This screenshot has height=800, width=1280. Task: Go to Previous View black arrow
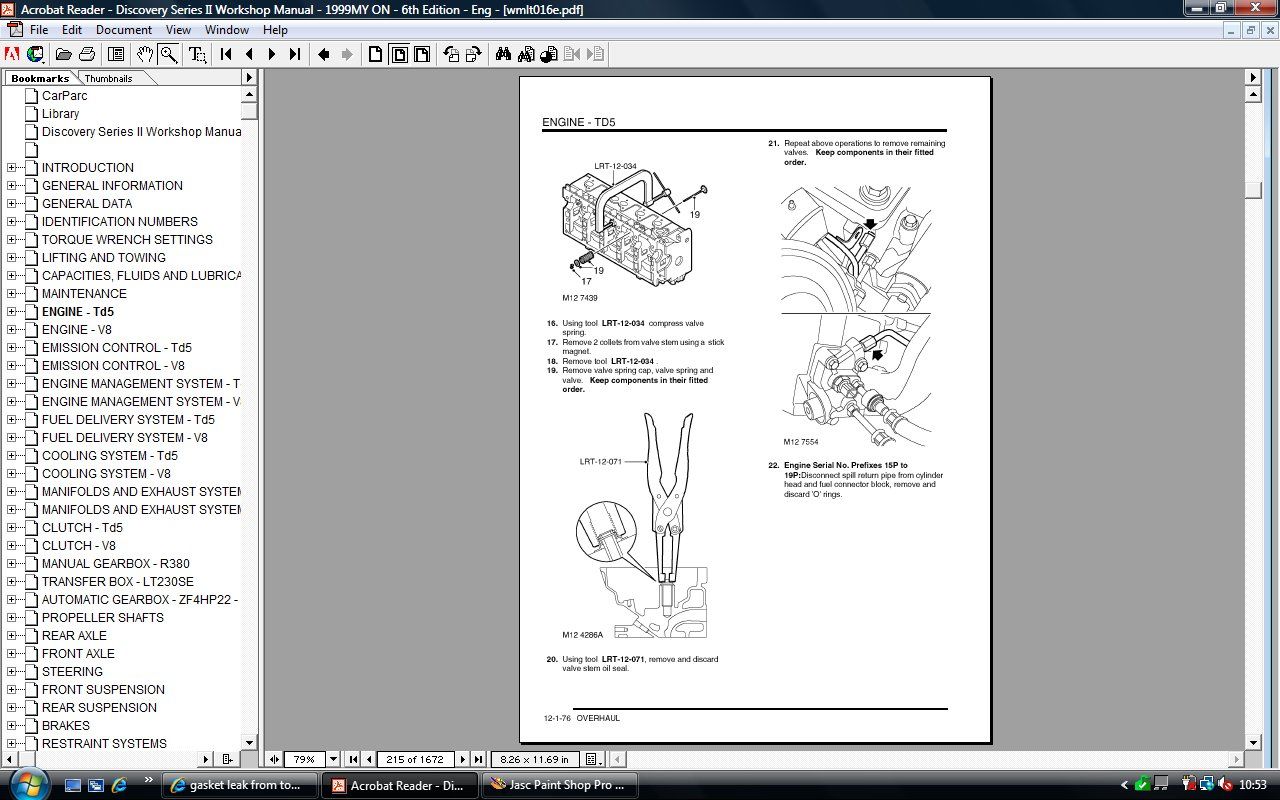[324, 54]
